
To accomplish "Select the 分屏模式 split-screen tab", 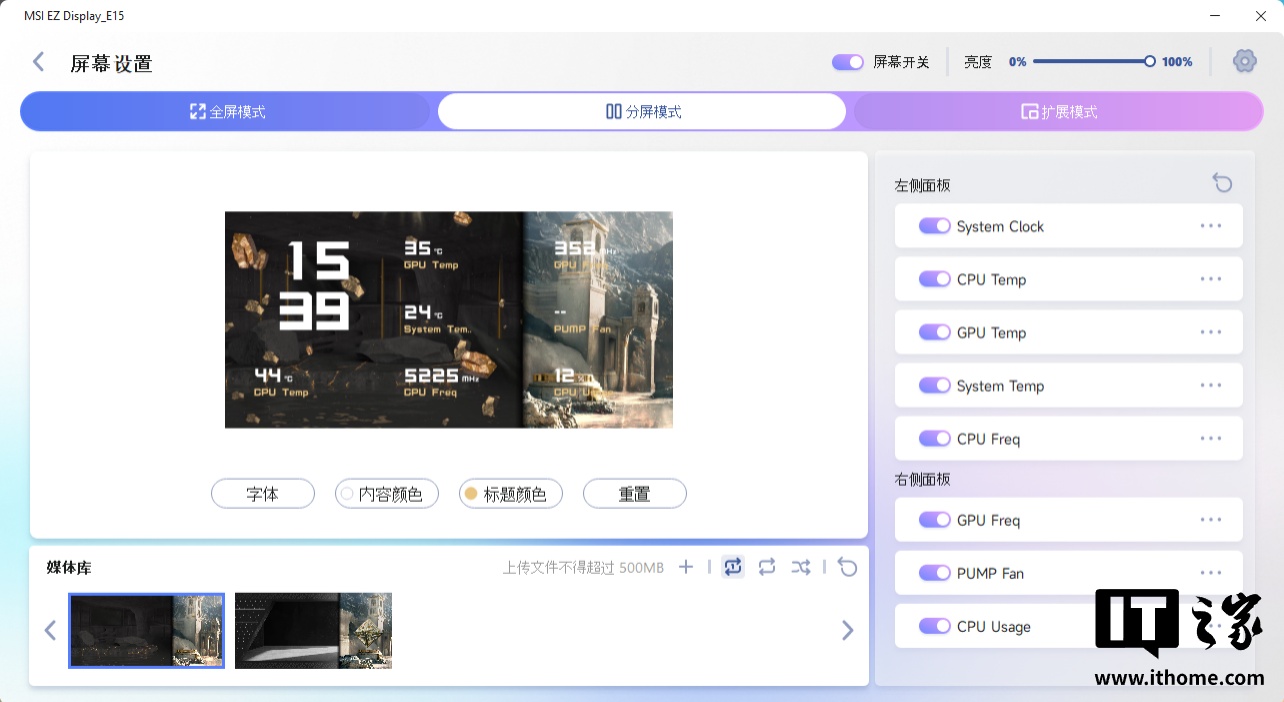I will click(642, 112).
